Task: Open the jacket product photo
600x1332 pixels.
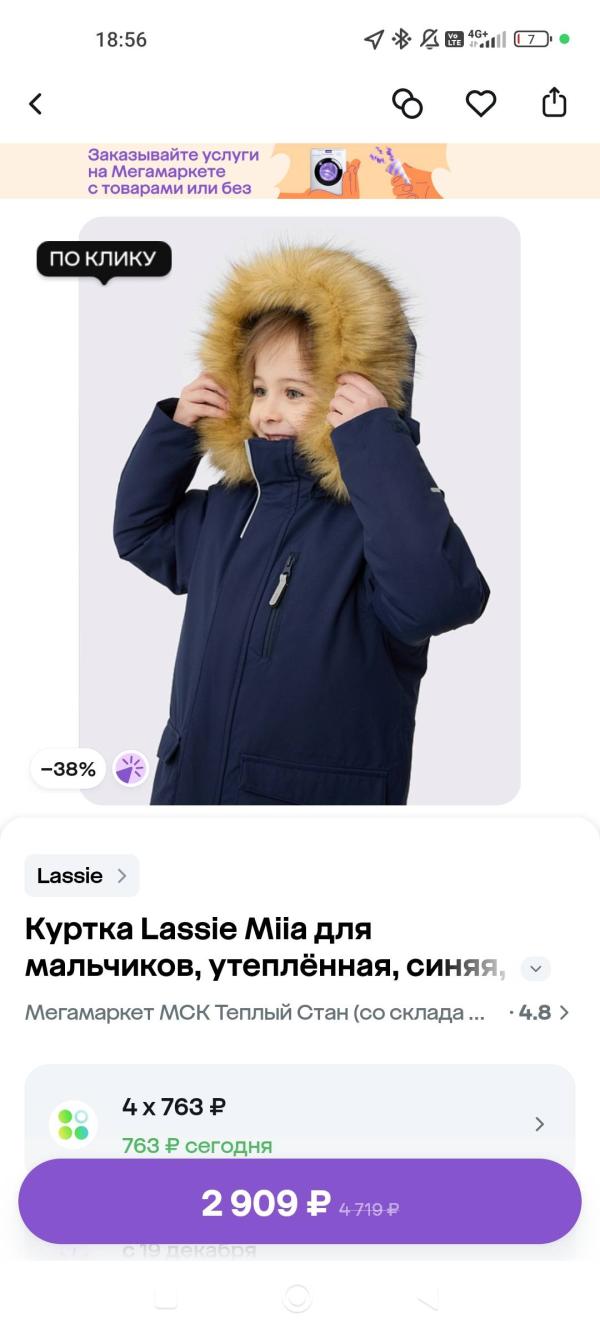Action: click(x=300, y=510)
